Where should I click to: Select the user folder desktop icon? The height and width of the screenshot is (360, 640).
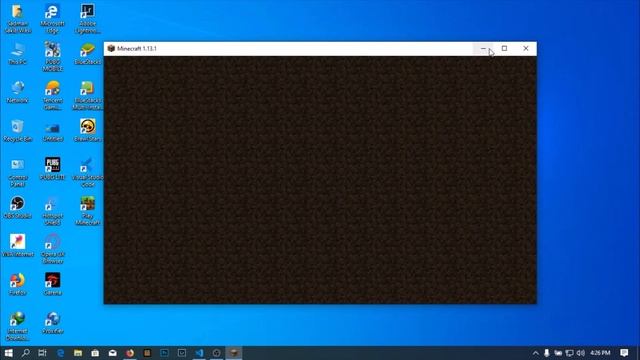point(17,19)
